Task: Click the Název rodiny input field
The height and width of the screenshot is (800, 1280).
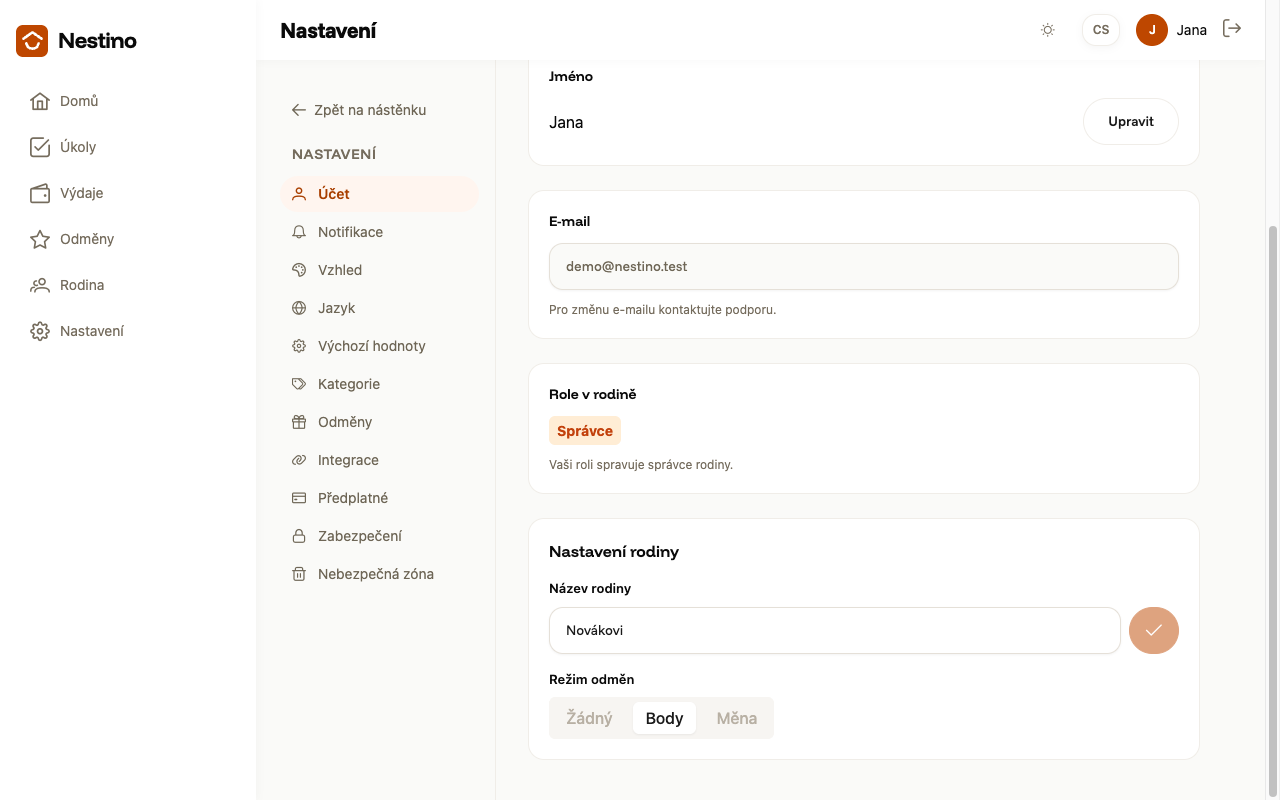Action: [x=834, y=630]
